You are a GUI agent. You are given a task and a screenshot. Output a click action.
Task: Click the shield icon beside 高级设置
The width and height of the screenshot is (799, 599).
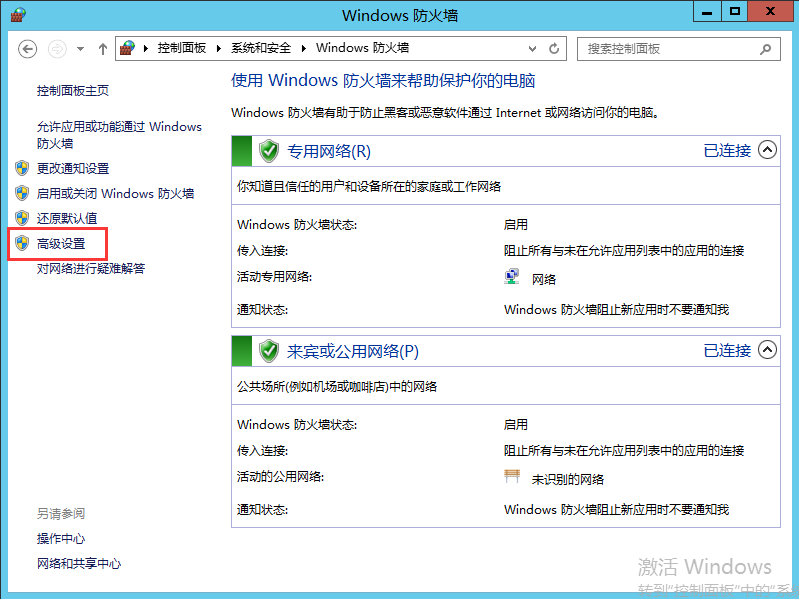pos(22,243)
